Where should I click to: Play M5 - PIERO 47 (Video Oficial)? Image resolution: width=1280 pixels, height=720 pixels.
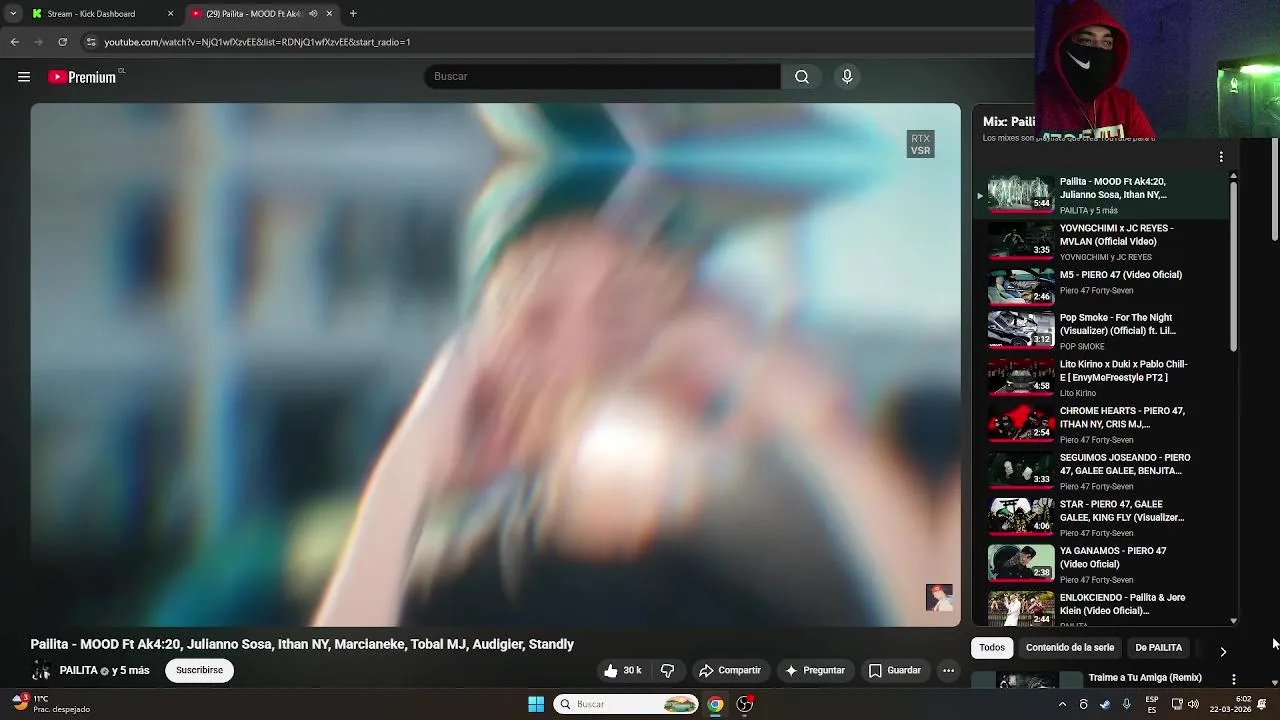1100,287
